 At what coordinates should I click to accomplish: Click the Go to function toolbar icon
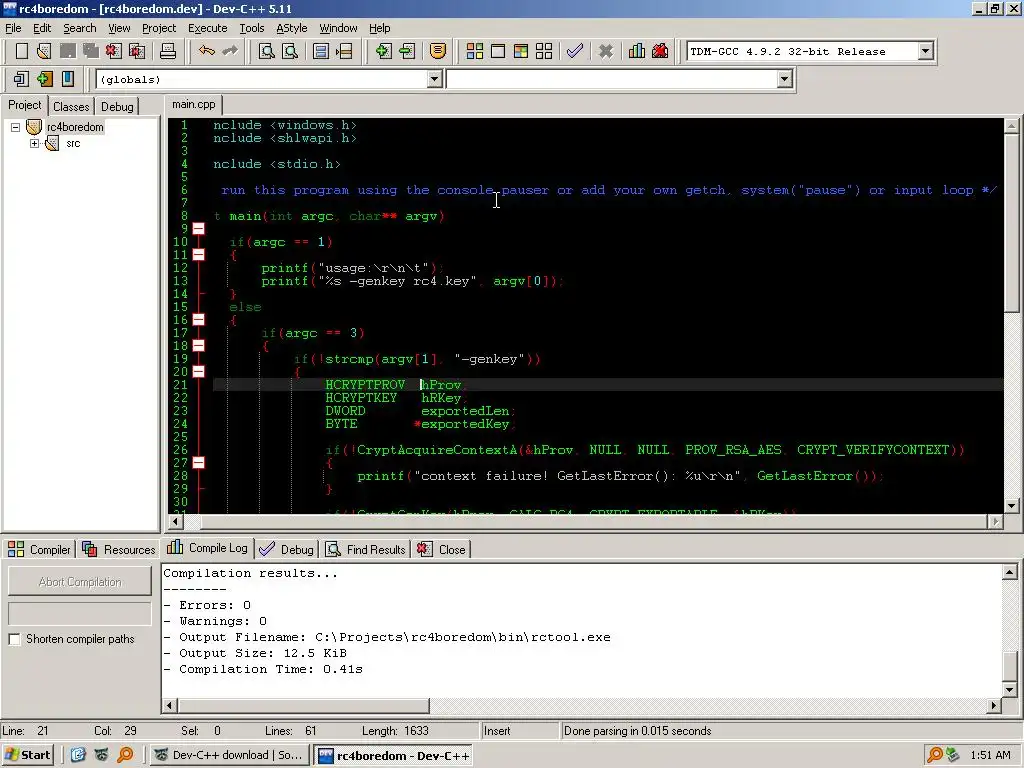point(321,51)
